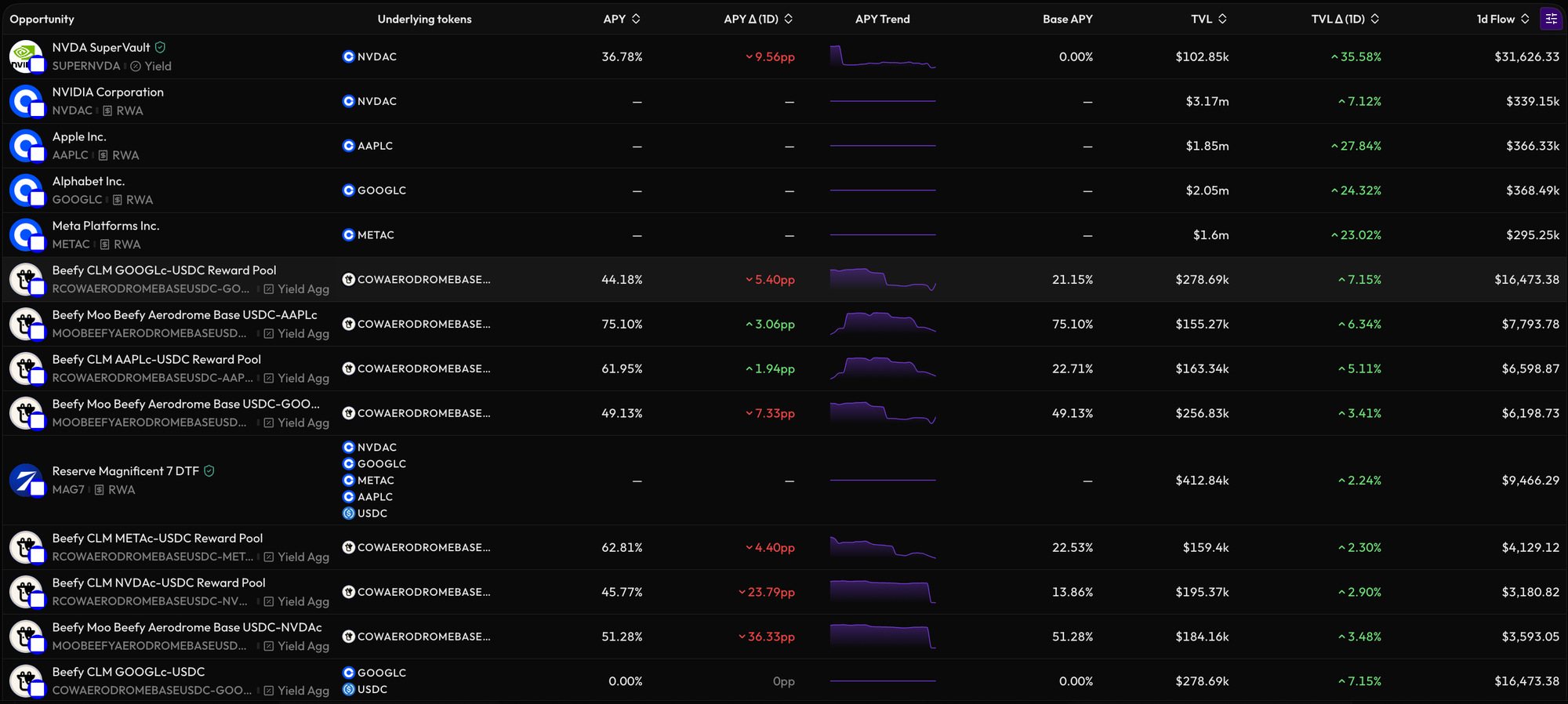Screen dimensions: 1568x704
Task: Sort by TVL Δ (1D) column
Action: 1345,19
